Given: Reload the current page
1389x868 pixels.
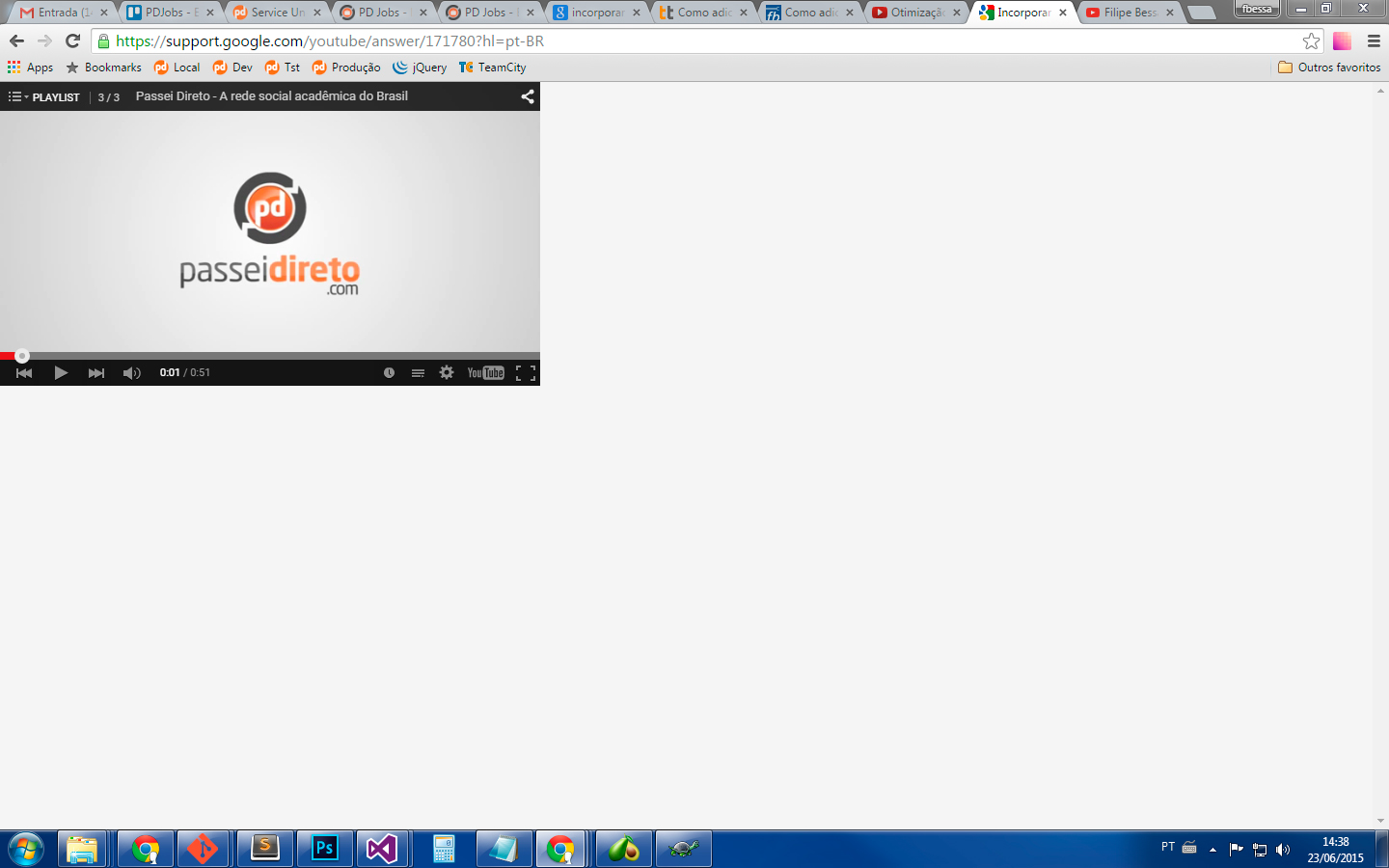Looking at the screenshot, I should (x=72, y=41).
